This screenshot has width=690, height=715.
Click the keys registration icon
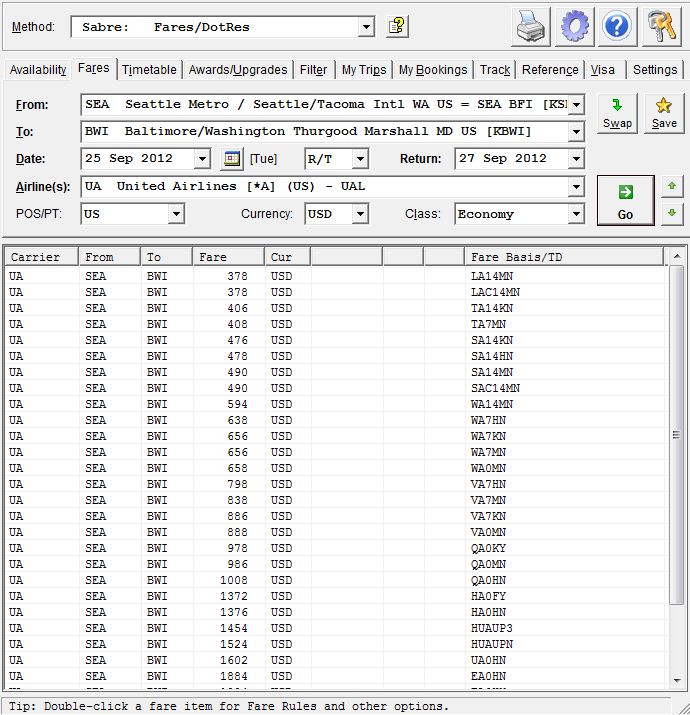[662, 27]
